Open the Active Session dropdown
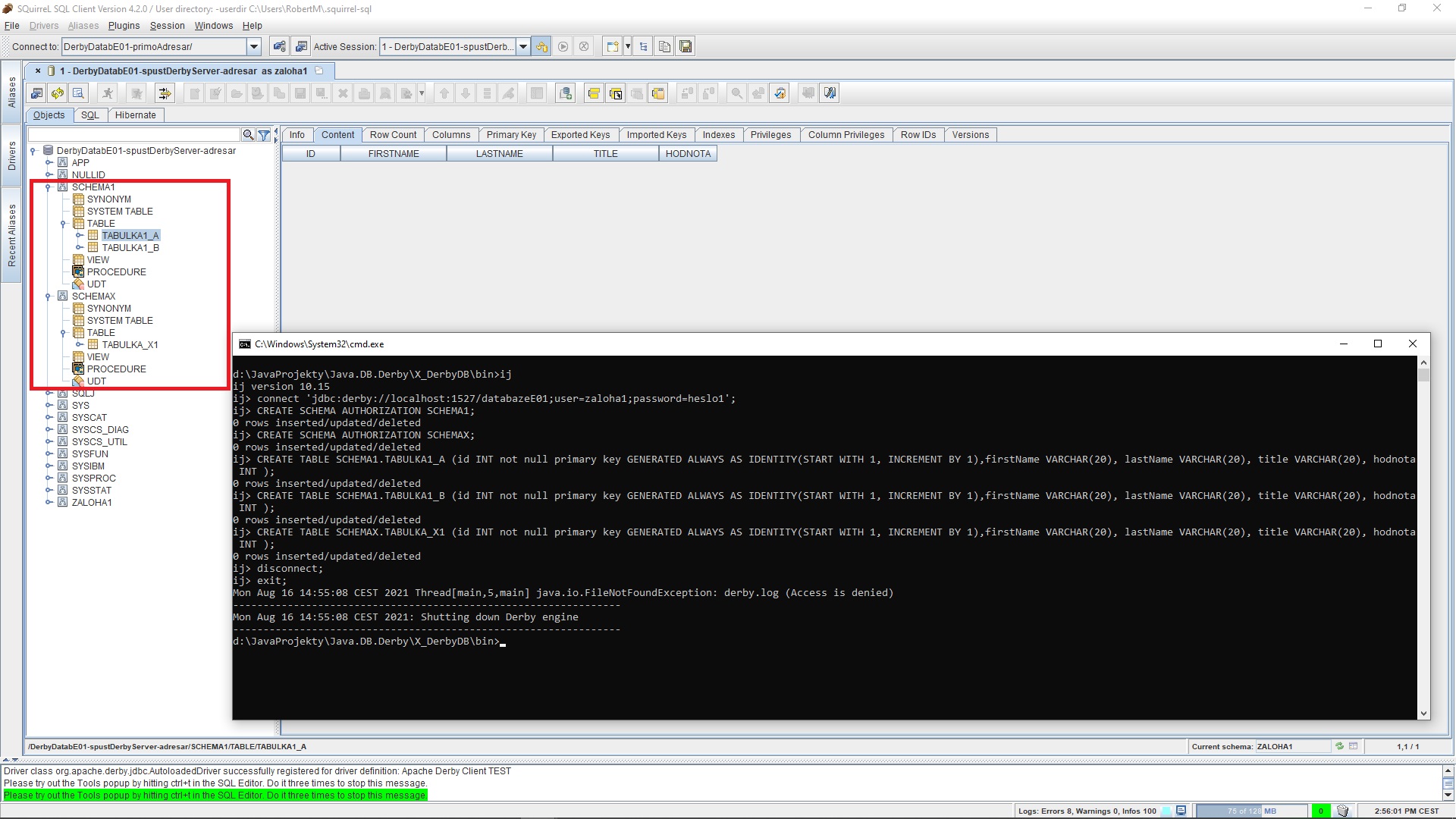Screen dimensions: 1456x819 (x=522, y=47)
